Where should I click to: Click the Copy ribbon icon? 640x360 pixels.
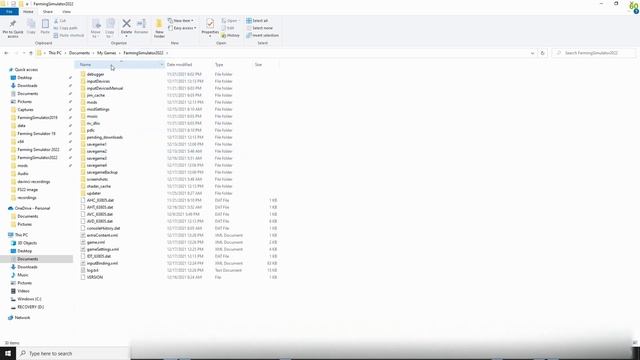click(31, 24)
